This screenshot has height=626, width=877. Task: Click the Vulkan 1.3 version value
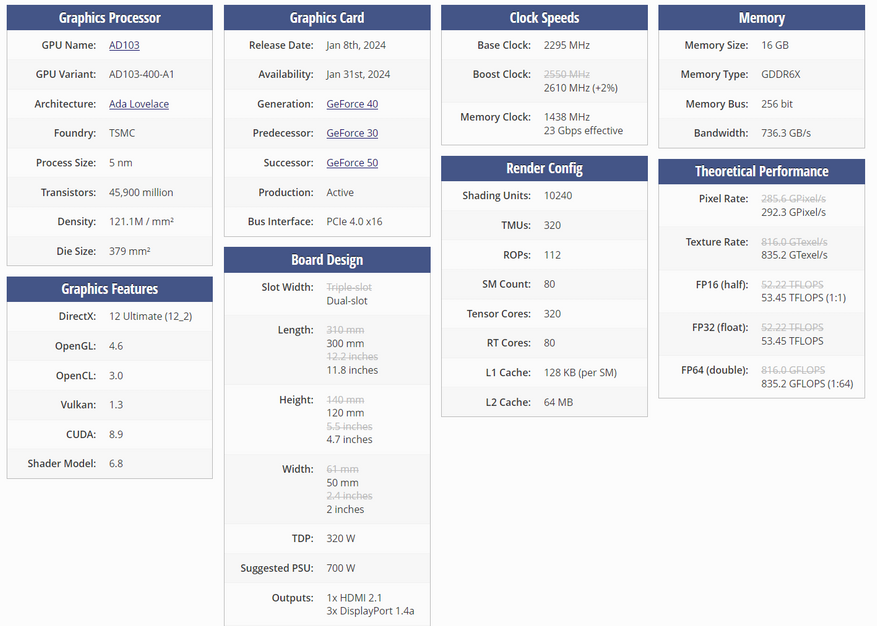116,405
